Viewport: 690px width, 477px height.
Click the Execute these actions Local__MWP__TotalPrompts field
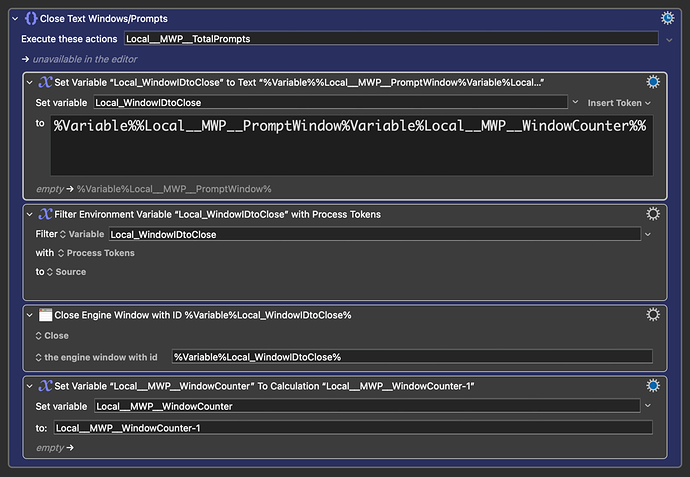tap(391, 38)
